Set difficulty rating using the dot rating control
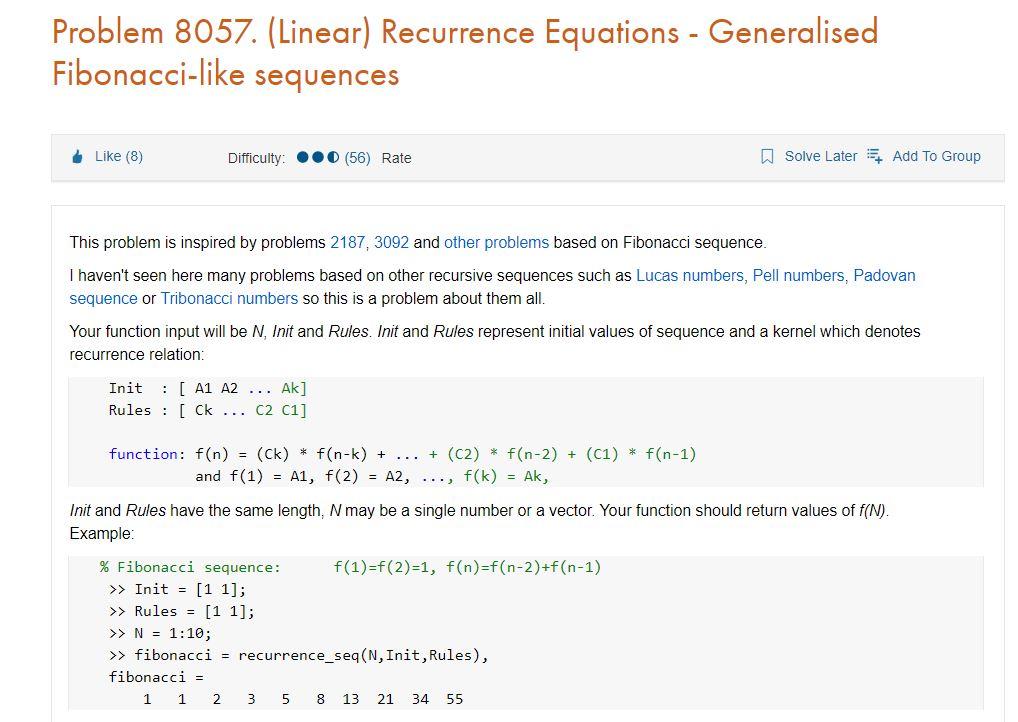 [317, 156]
